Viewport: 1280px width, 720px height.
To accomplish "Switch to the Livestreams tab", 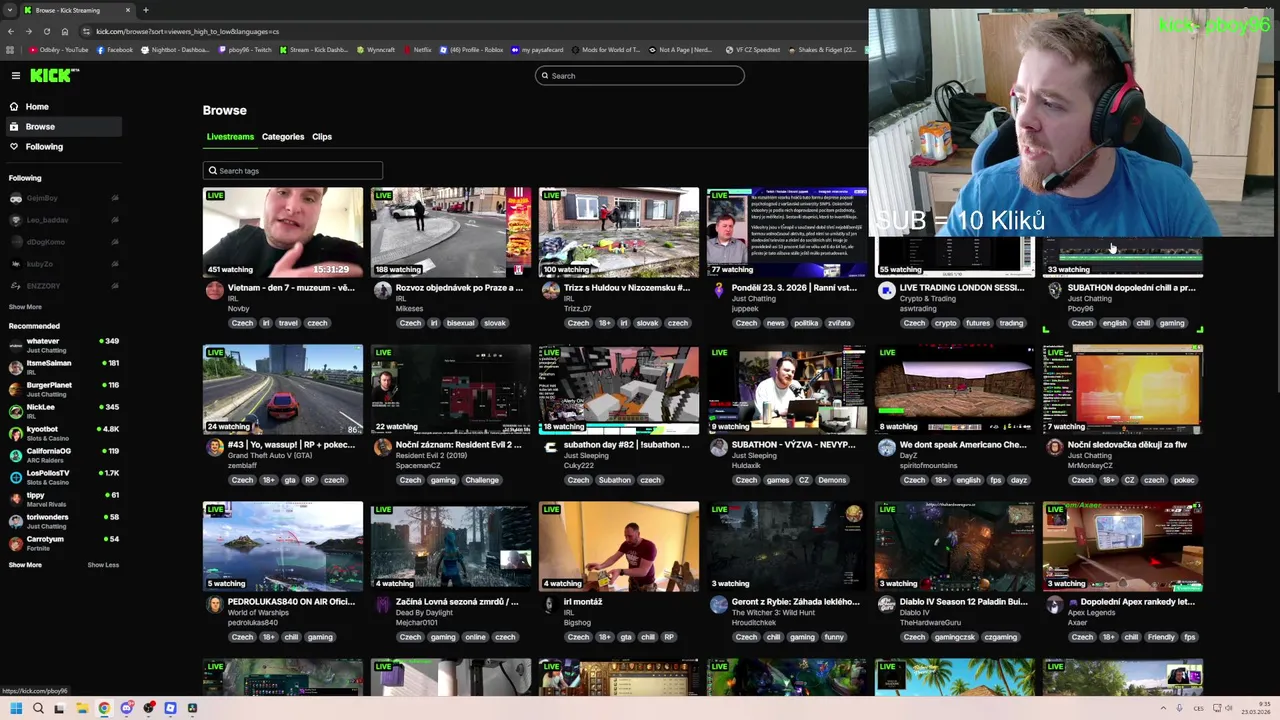I will tap(230, 137).
